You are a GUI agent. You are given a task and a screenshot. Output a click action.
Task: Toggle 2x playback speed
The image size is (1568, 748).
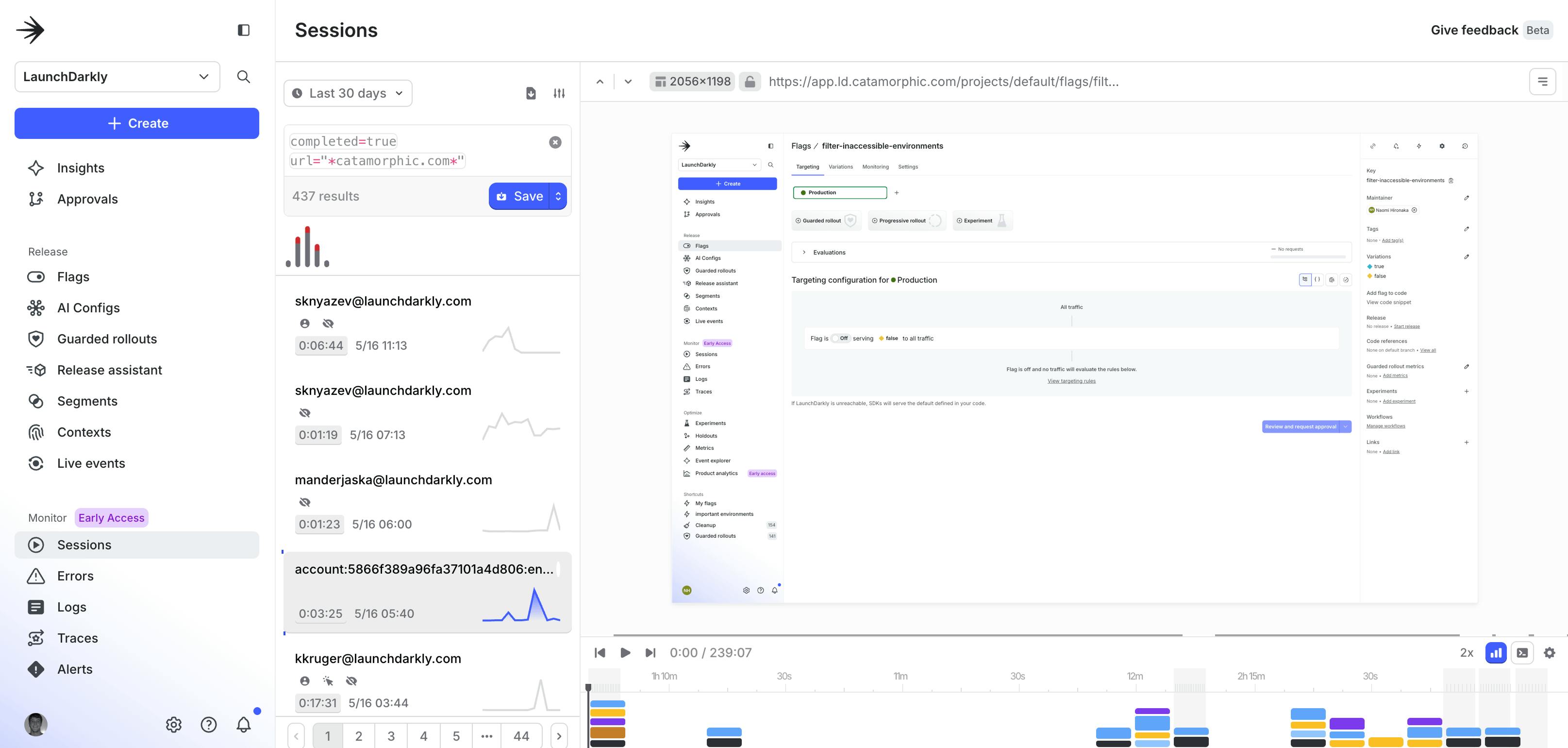[x=1467, y=652]
